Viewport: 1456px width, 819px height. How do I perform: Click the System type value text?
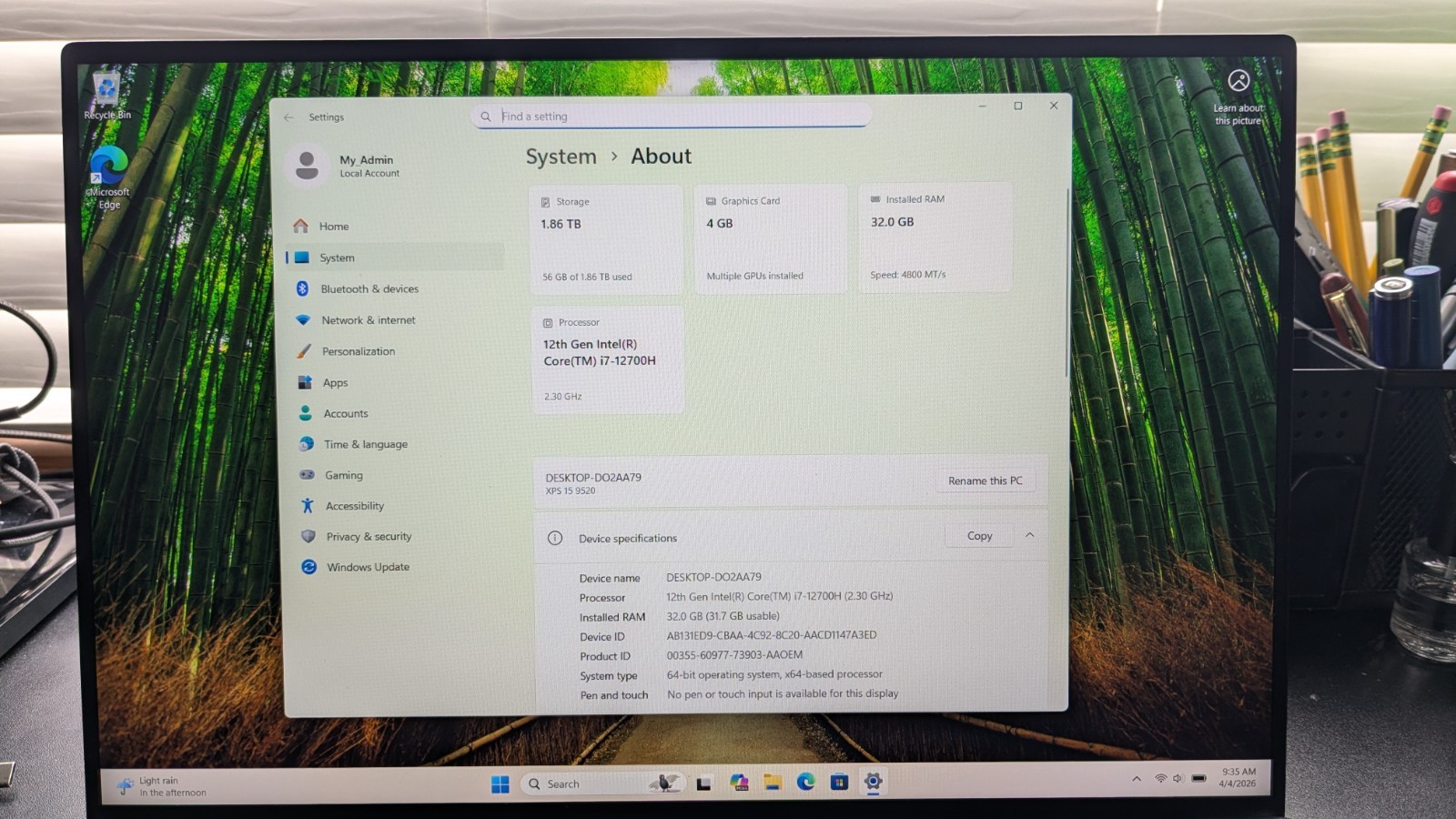pyautogui.click(x=774, y=674)
